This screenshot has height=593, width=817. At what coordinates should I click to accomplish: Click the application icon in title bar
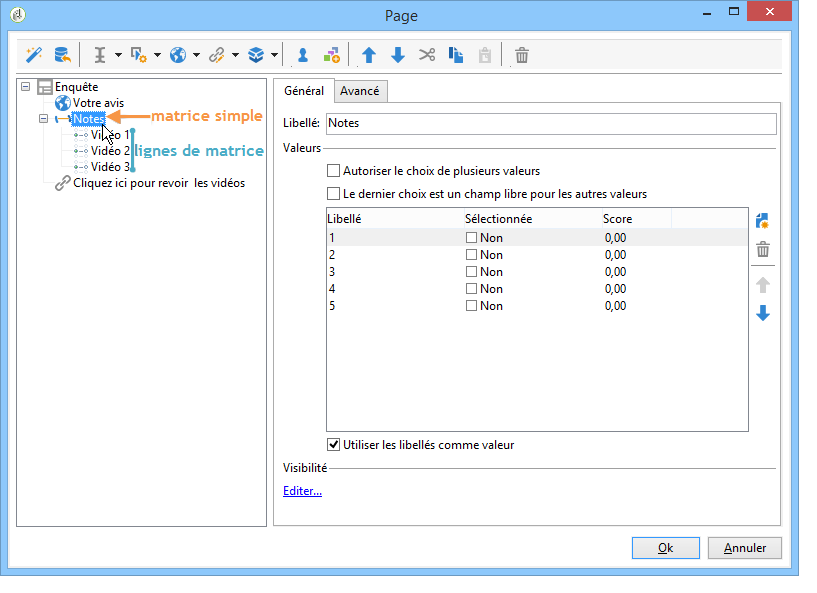coord(18,15)
